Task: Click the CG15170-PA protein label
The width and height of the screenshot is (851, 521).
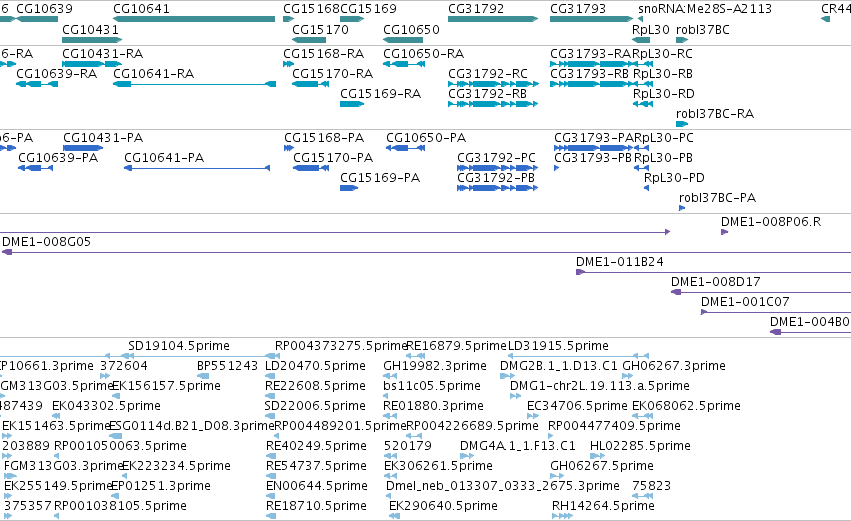Action: tap(333, 158)
